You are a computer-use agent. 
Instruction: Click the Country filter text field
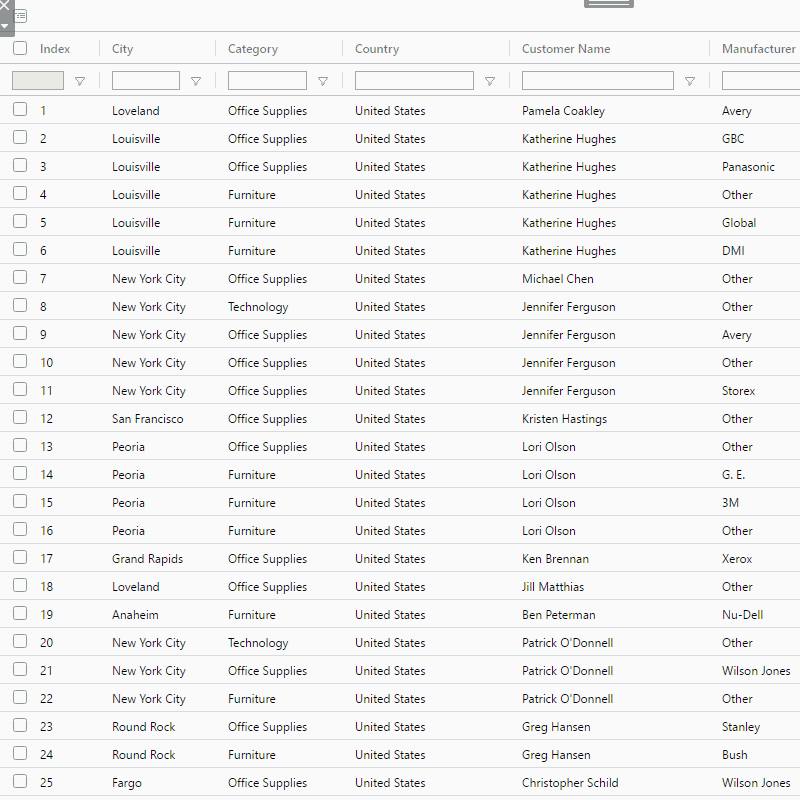[414, 81]
